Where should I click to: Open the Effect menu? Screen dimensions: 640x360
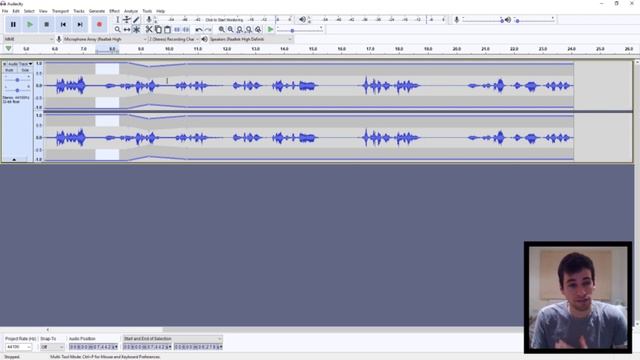[114, 11]
